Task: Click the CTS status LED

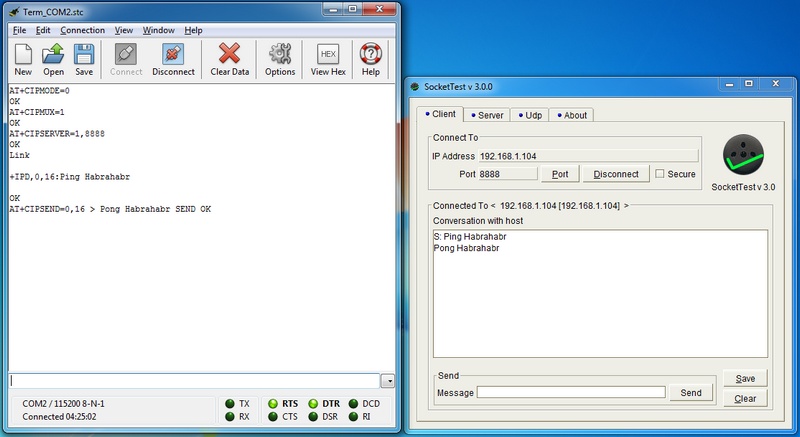Action: click(x=273, y=417)
